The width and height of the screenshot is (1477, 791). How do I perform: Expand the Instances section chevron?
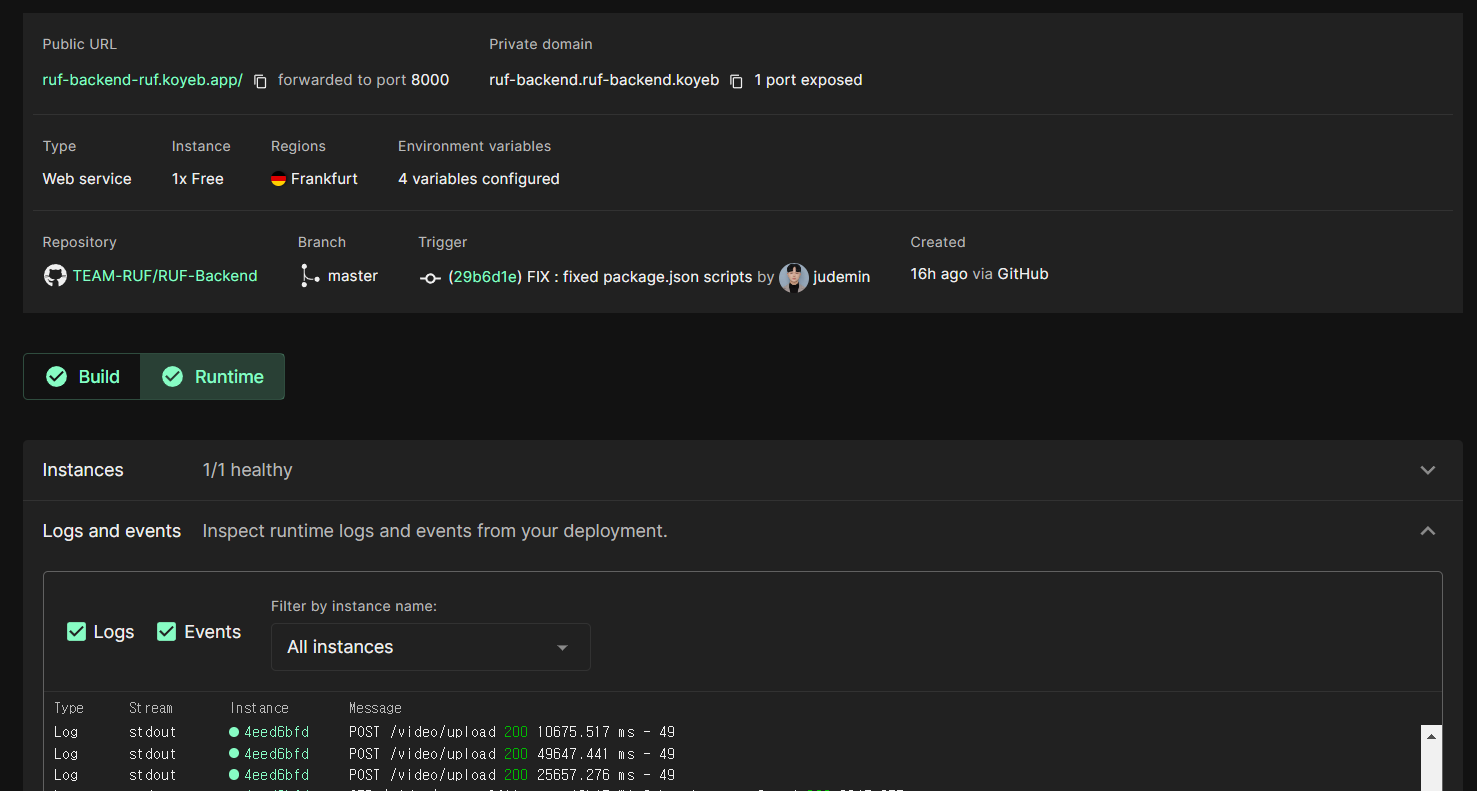point(1428,470)
